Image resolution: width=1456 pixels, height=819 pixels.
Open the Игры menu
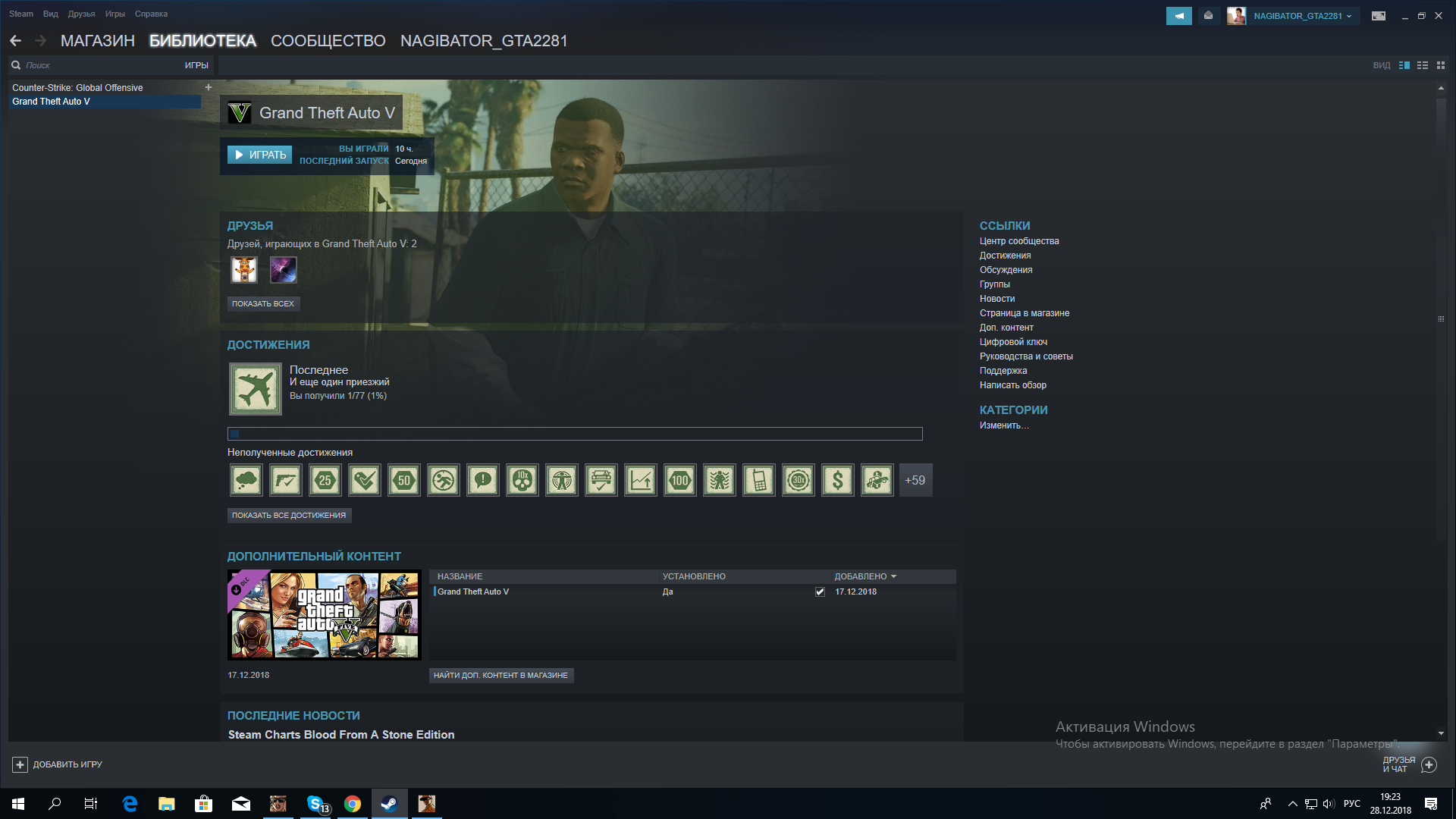pyautogui.click(x=115, y=14)
